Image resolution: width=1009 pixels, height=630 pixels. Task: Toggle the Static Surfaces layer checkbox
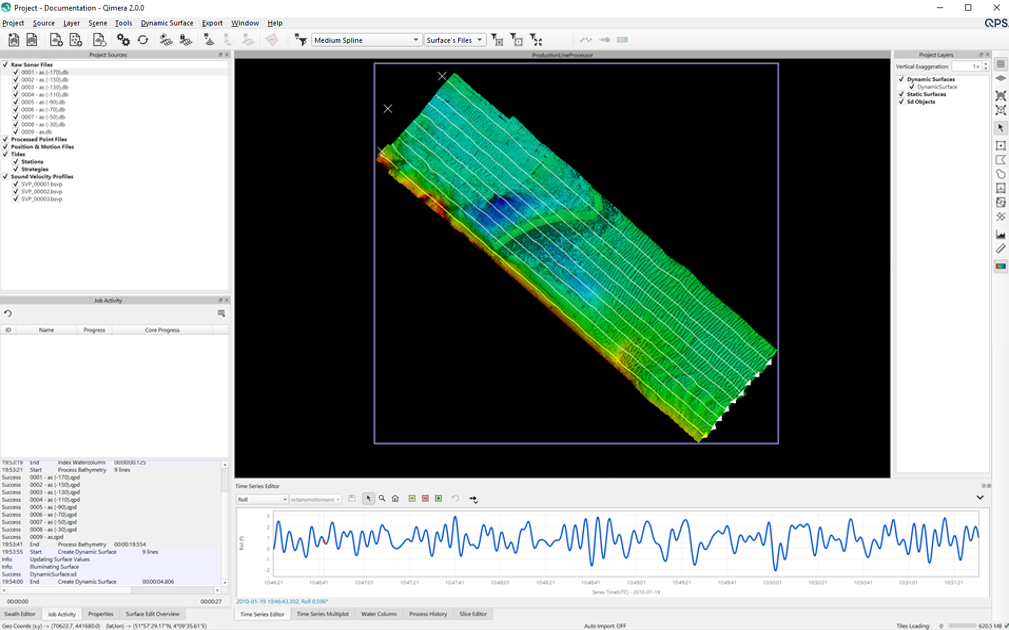coord(901,94)
